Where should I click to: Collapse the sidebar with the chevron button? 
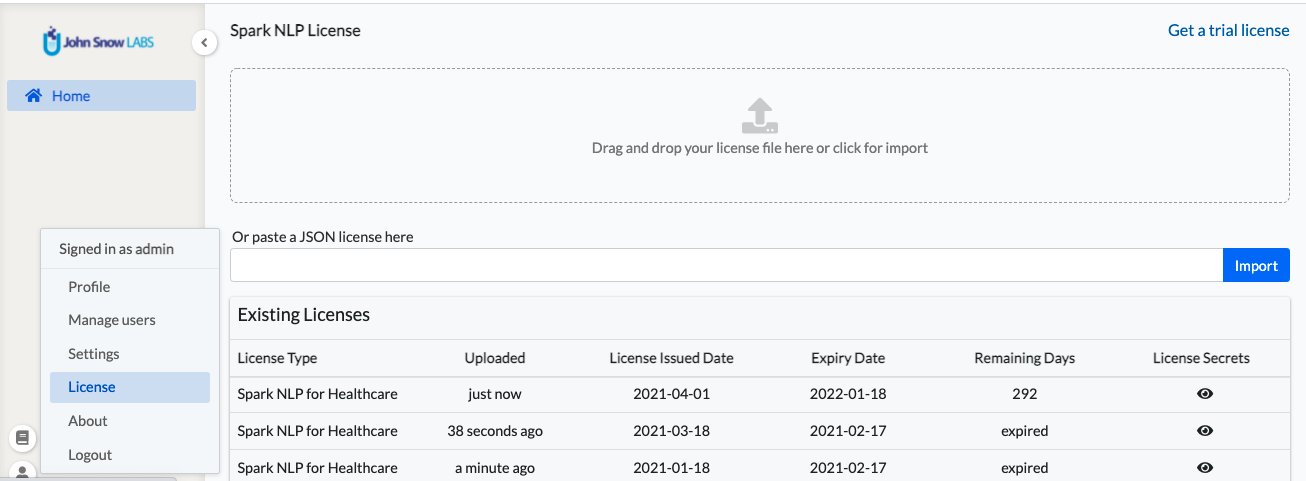[x=204, y=43]
